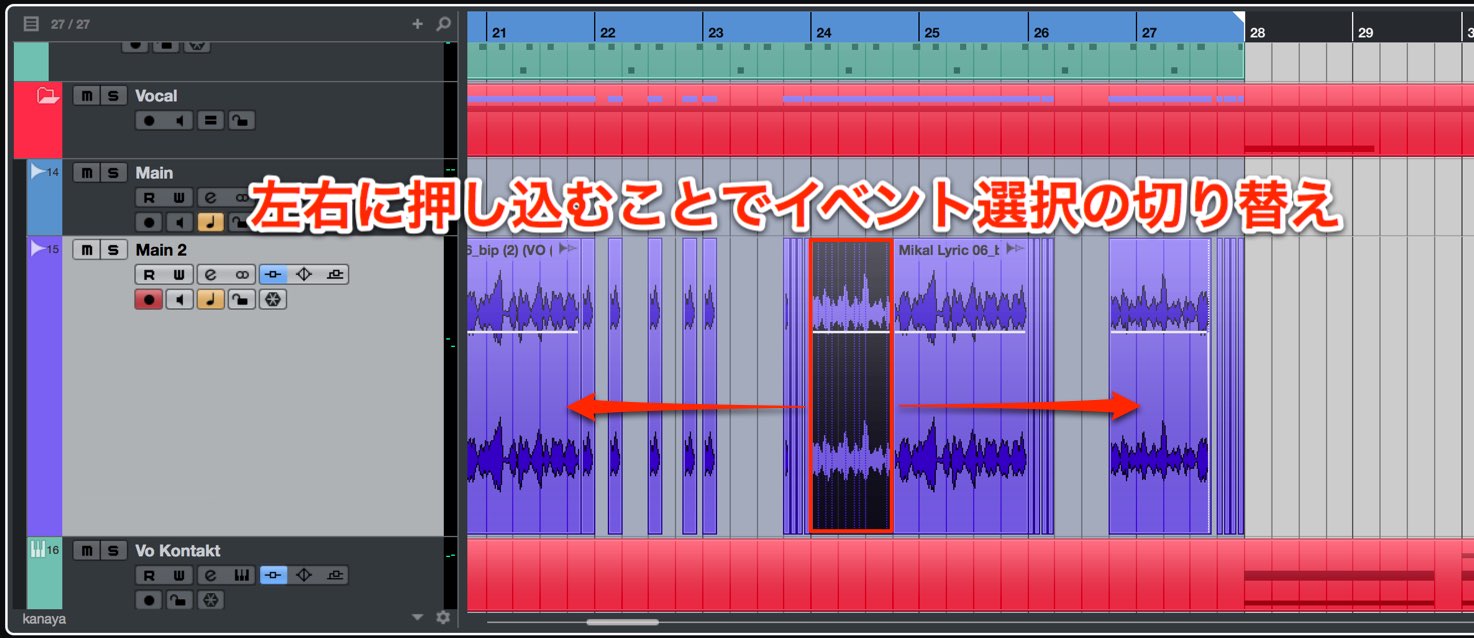Bypass EQ on Vo Kontakt track
This screenshot has height=638, width=1474.
[304, 575]
